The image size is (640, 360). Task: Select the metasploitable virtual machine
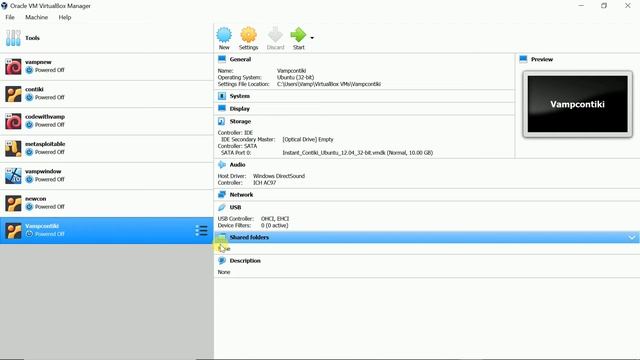click(x=106, y=149)
